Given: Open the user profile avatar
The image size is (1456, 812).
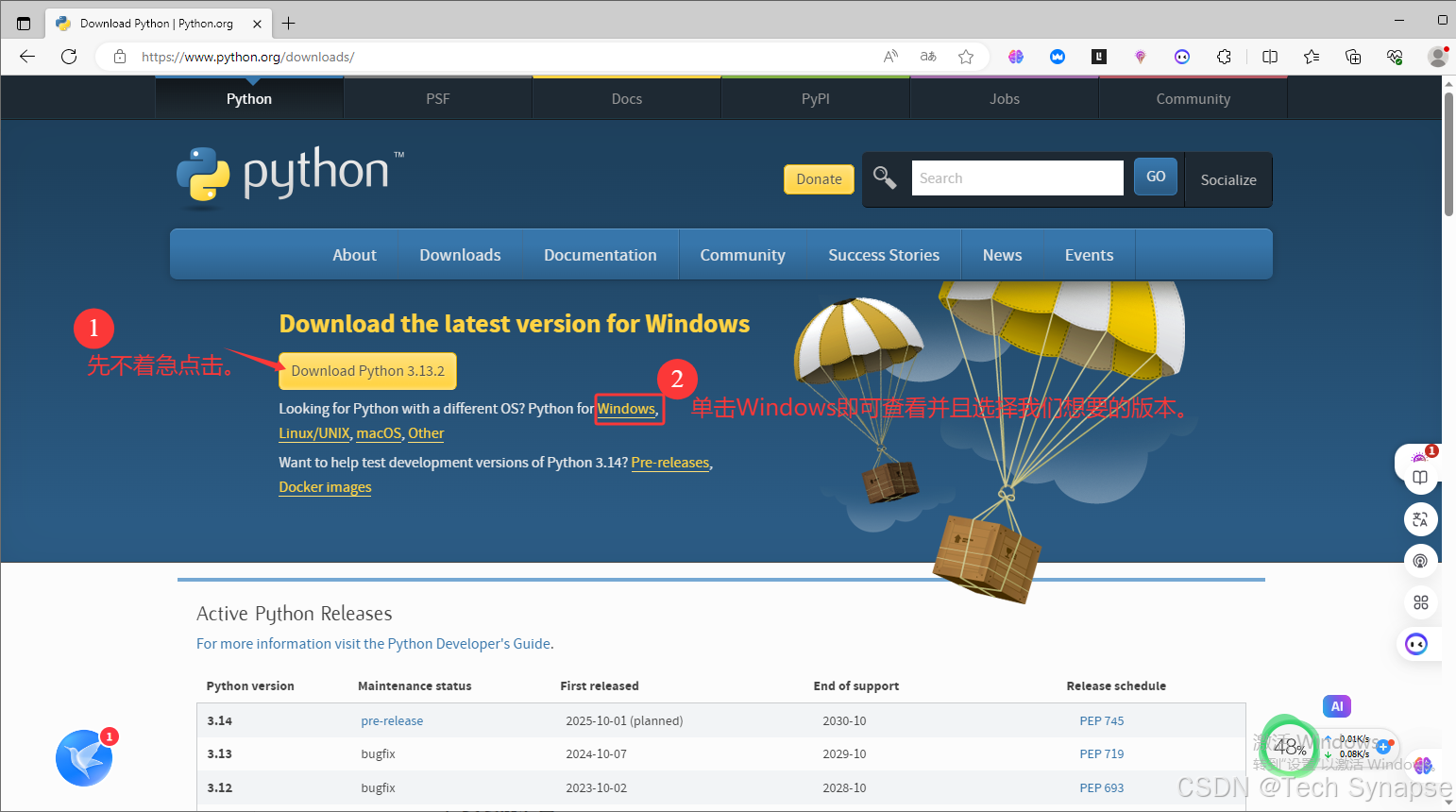Looking at the screenshot, I should pos(1438,57).
